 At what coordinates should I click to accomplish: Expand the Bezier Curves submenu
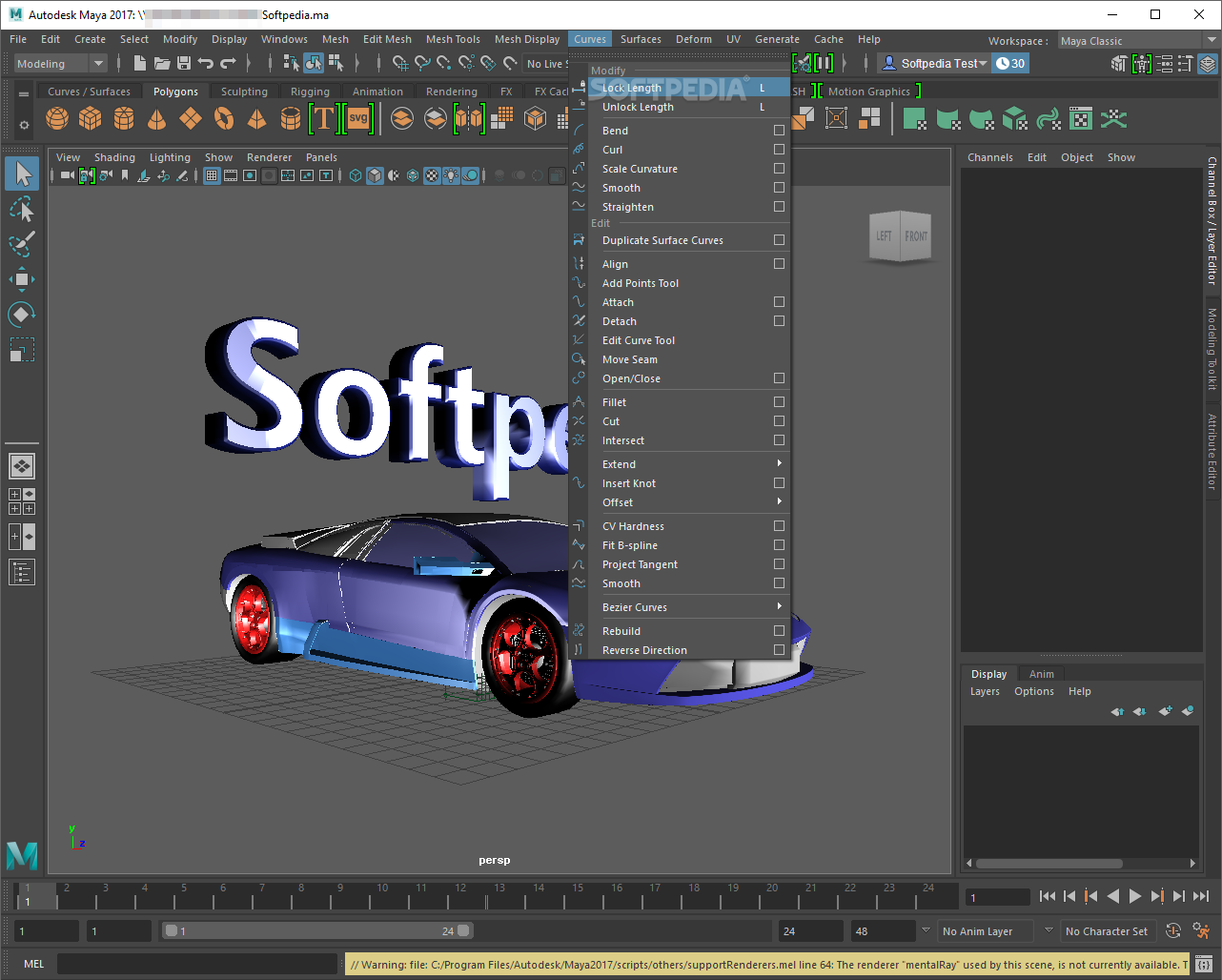680,607
